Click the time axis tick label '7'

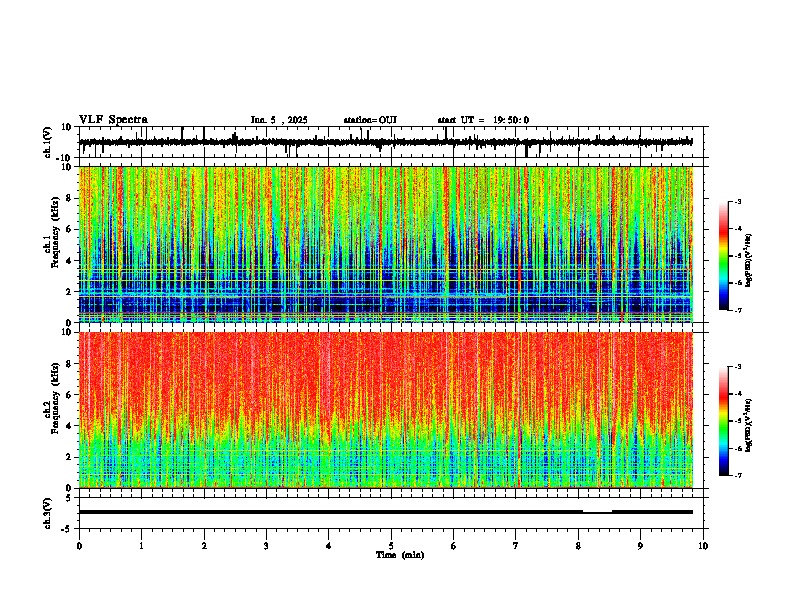coord(516,546)
